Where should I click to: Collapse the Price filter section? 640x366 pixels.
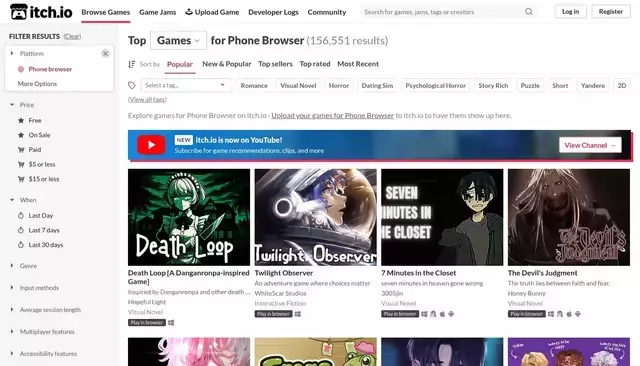[x=27, y=105]
